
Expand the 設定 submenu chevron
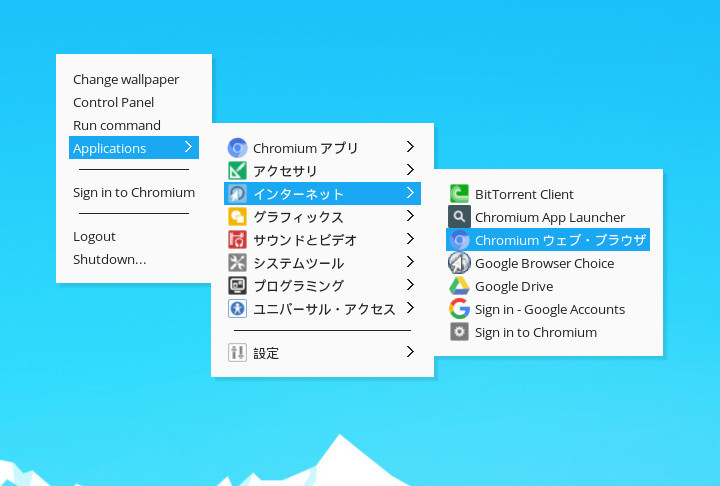pyautogui.click(x=410, y=352)
